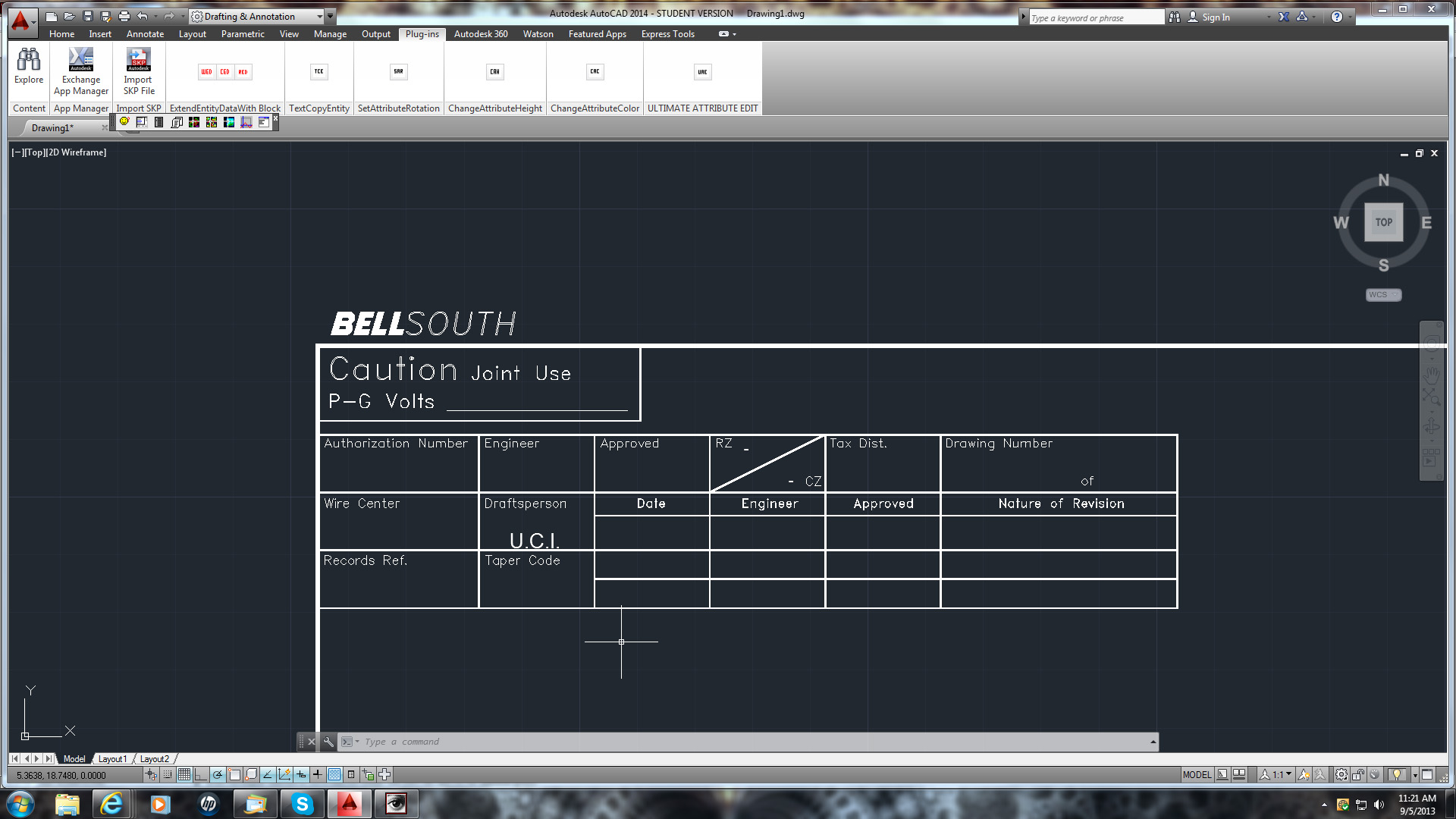Click the Import SKP File icon
The height and width of the screenshot is (819, 1456).
click(x=138, y=60)
